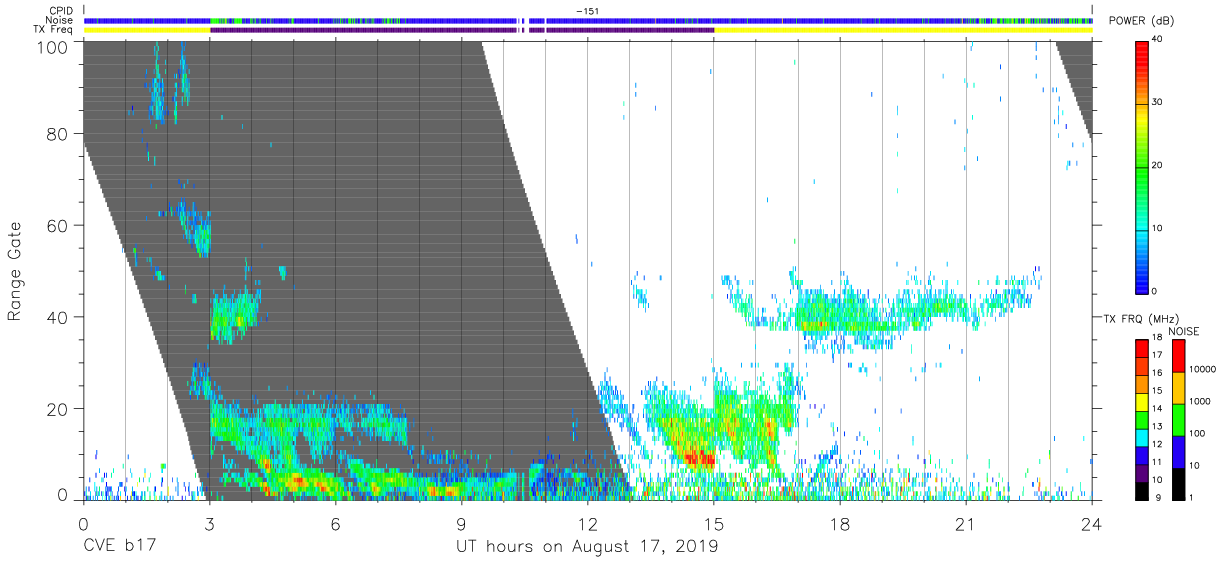Click UT hour axis tick 24
The height and width of the screenshot is (567, 1228).
1092,523
